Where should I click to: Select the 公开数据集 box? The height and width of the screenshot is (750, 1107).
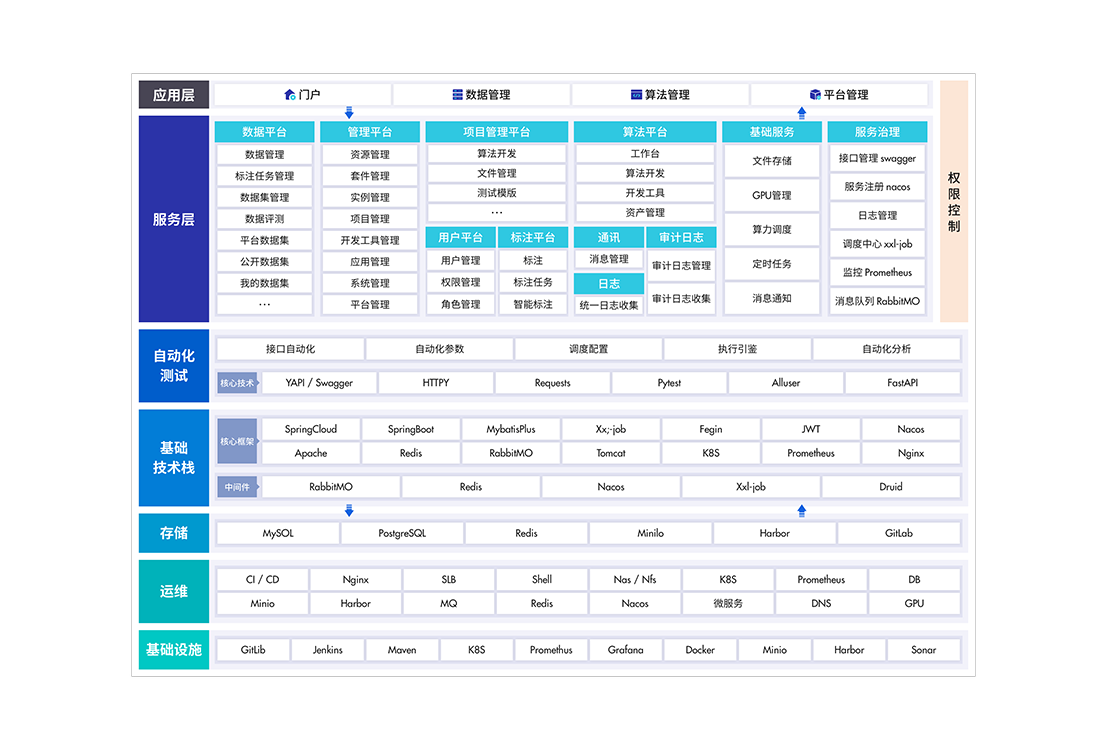pos(265,262)
